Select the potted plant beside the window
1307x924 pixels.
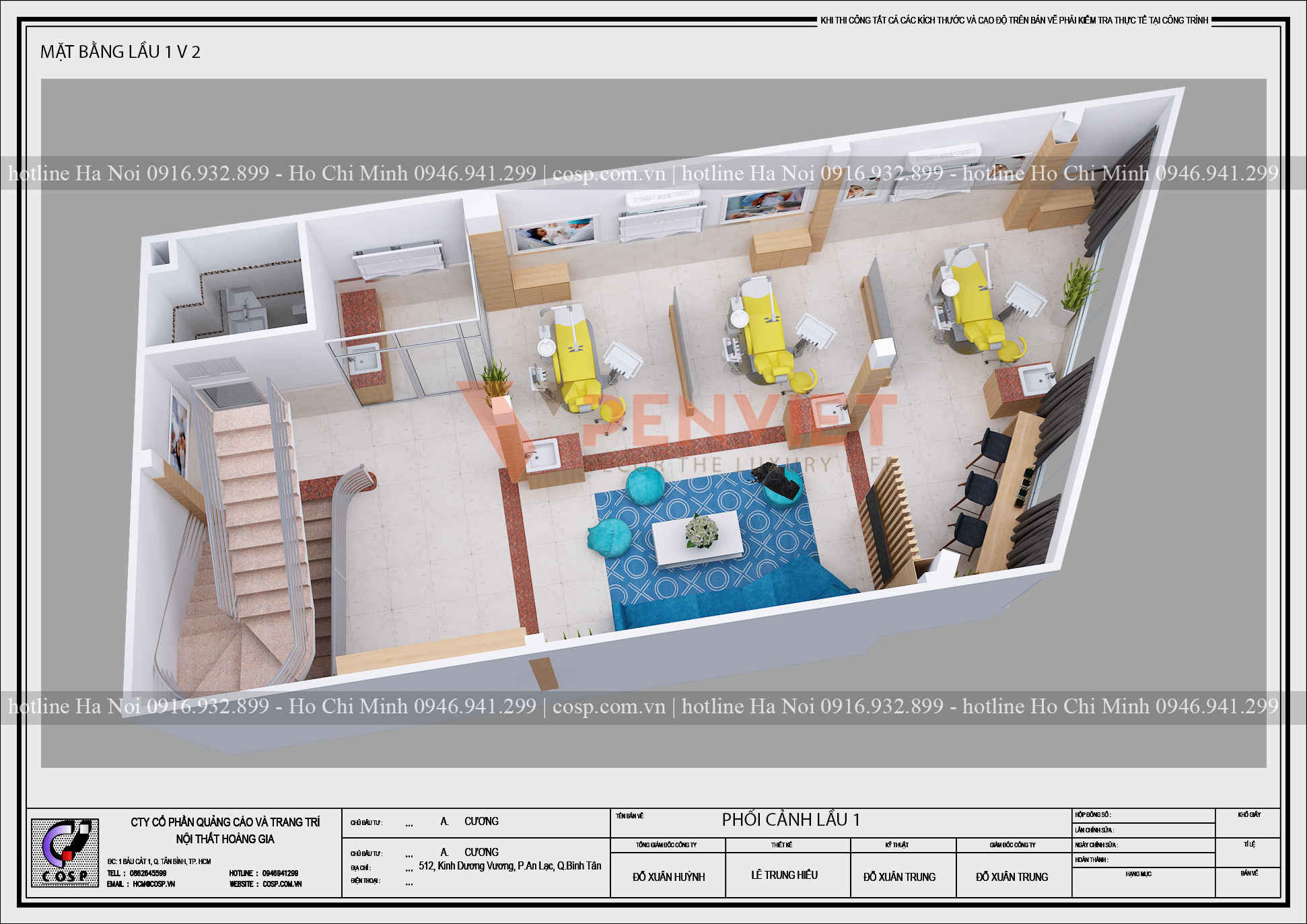pyautogui.click(x=1075, y=291)
